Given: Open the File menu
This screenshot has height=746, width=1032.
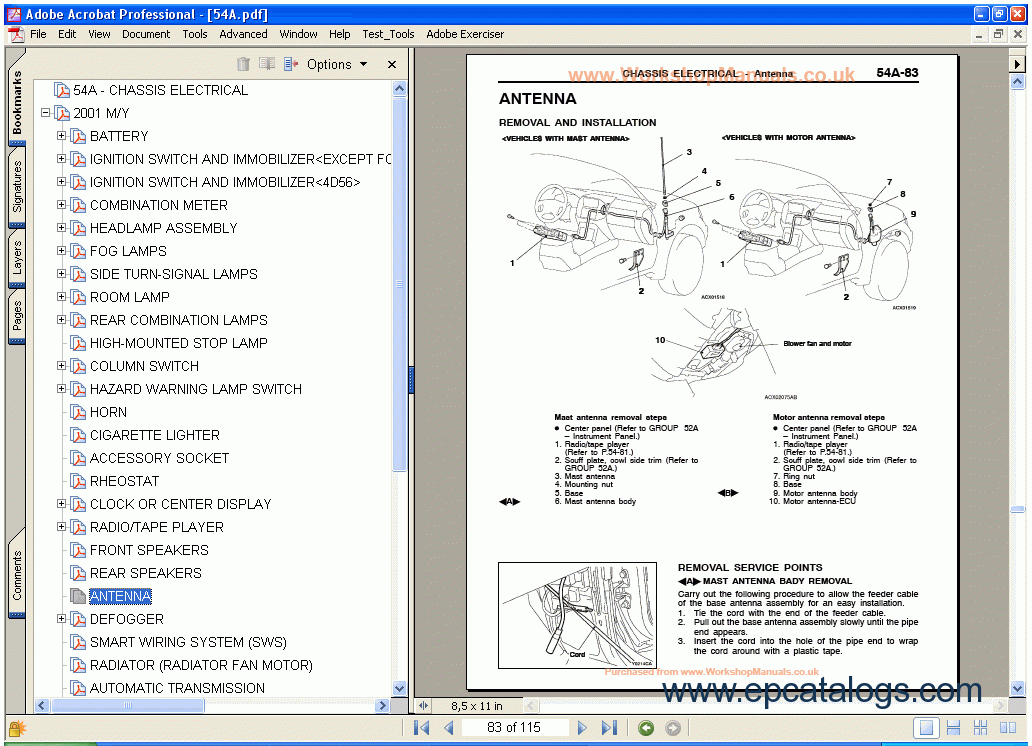Looking at the screenshot, I should (38, 34).
